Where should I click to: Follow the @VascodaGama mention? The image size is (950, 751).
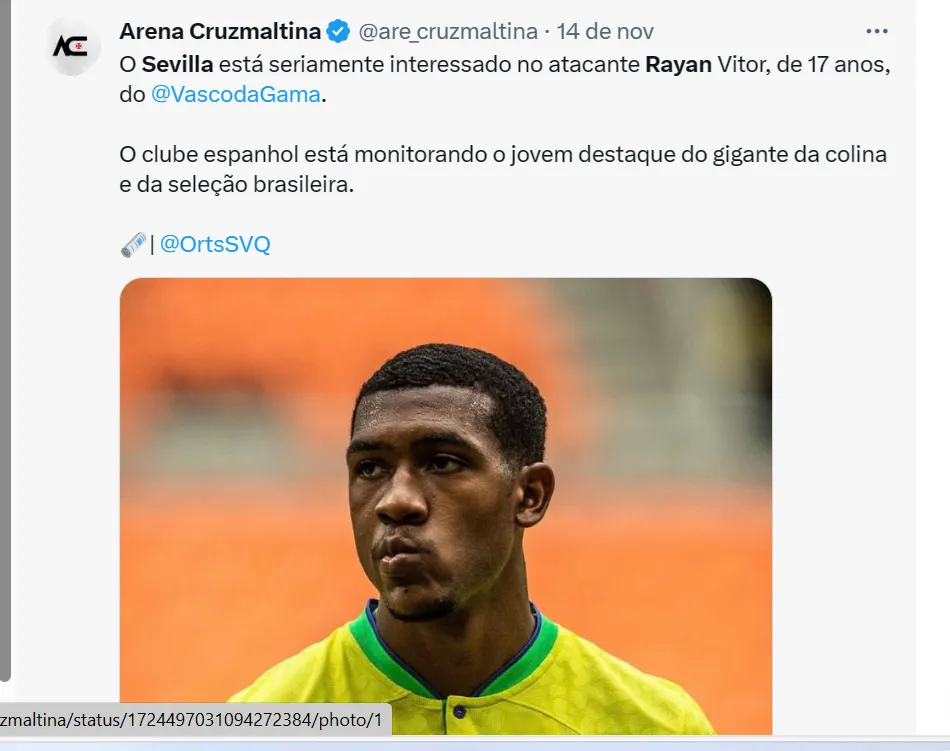click(x=236, y=94)
